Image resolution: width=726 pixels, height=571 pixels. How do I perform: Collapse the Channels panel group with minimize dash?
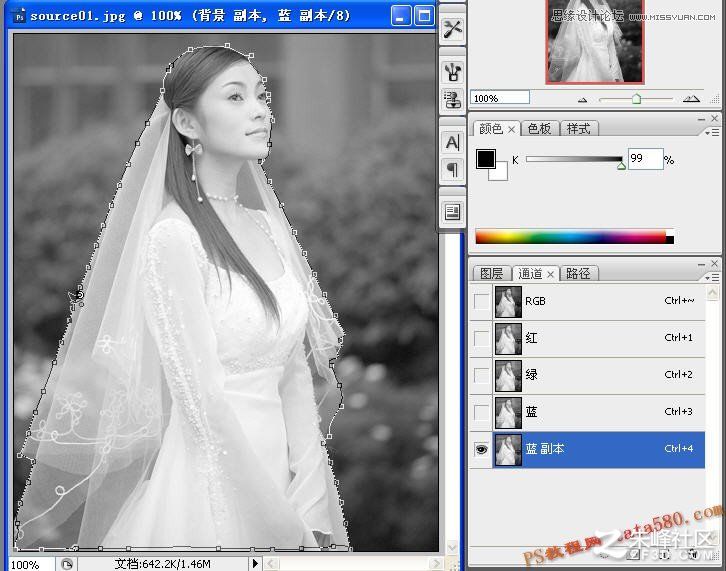(701, 264)
